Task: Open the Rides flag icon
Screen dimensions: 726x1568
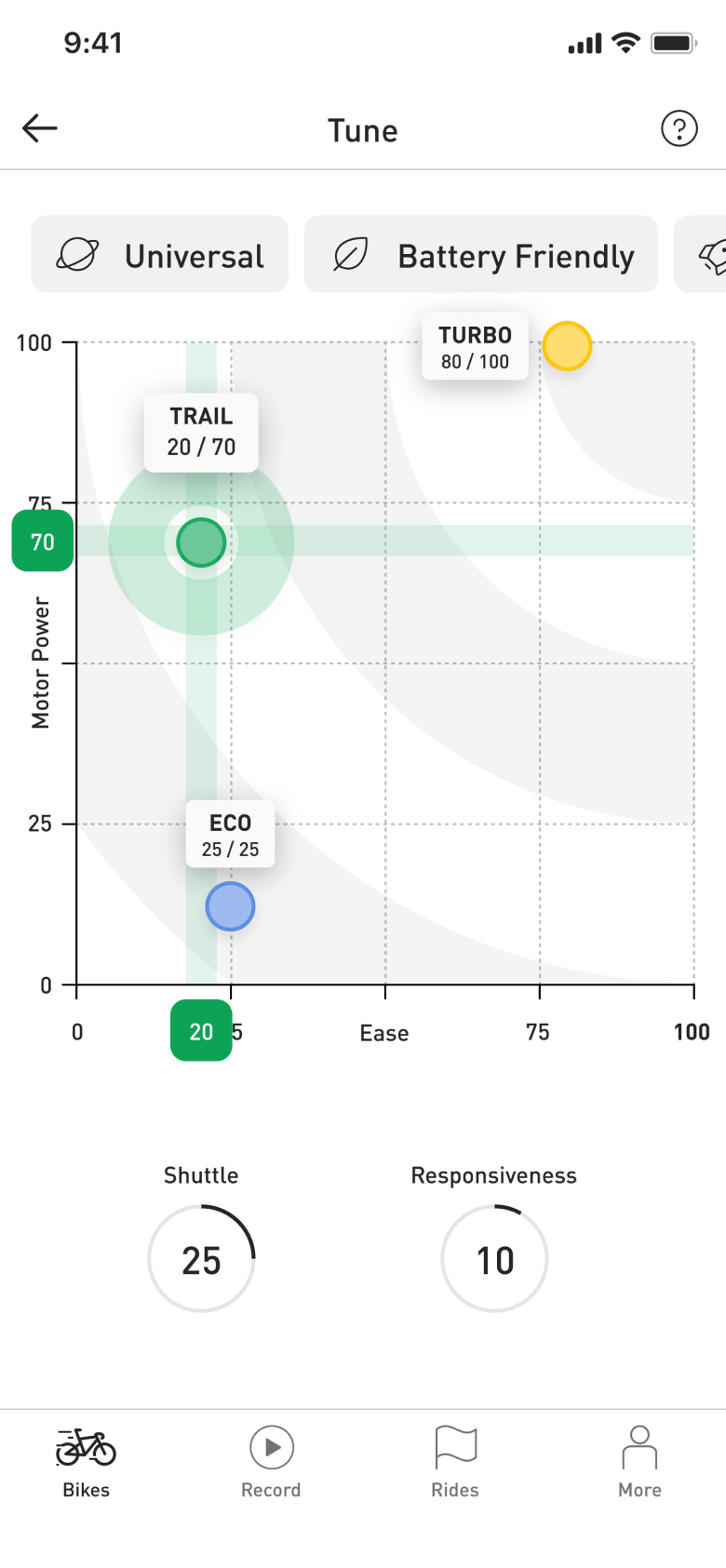Action: click(455, 1447)
